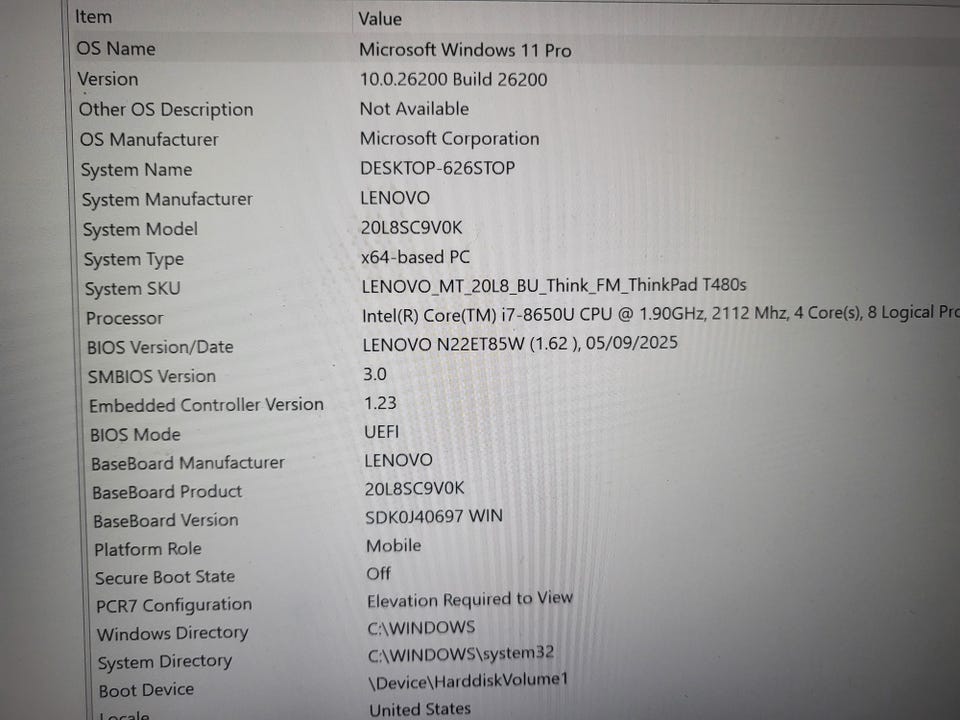
Task: Select the Platform Role row label
Action: point(148,549)
